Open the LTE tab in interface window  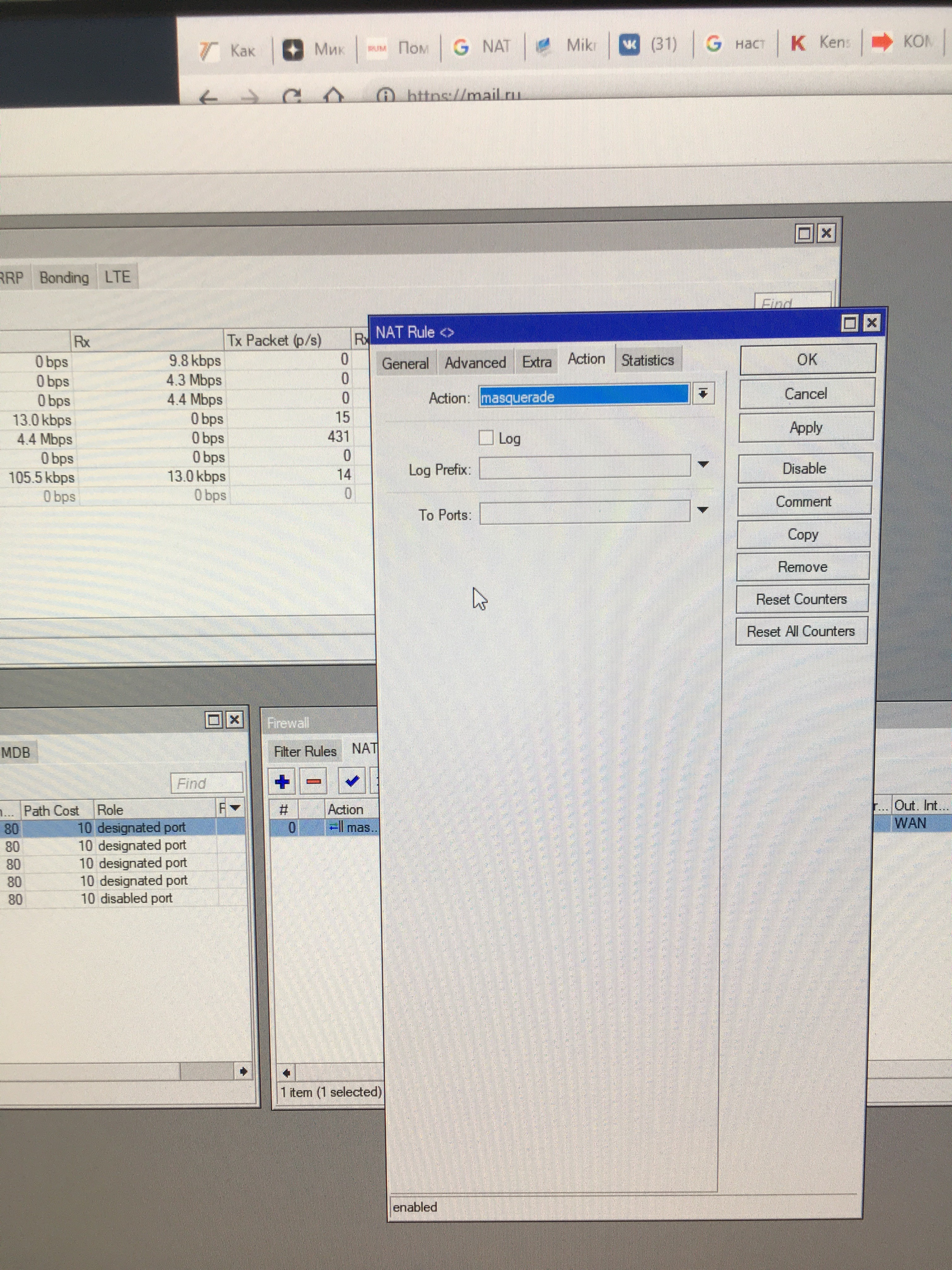point(118,277)
